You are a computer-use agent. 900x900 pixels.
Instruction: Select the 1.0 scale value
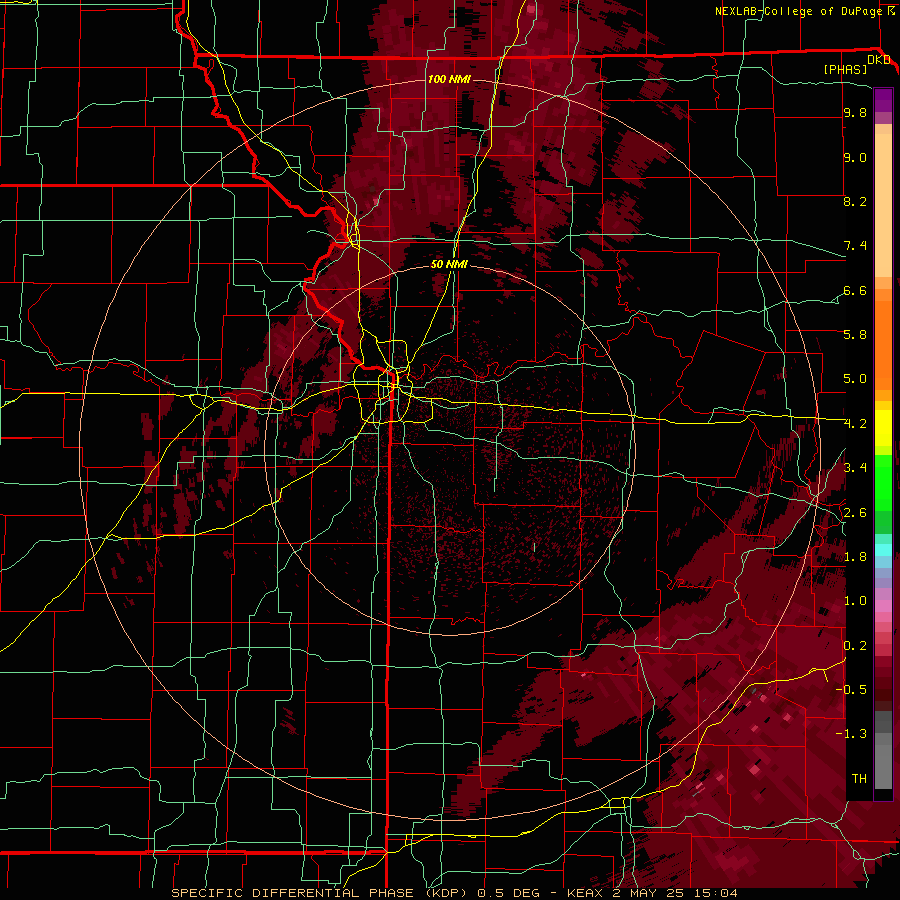click(855, 601)
